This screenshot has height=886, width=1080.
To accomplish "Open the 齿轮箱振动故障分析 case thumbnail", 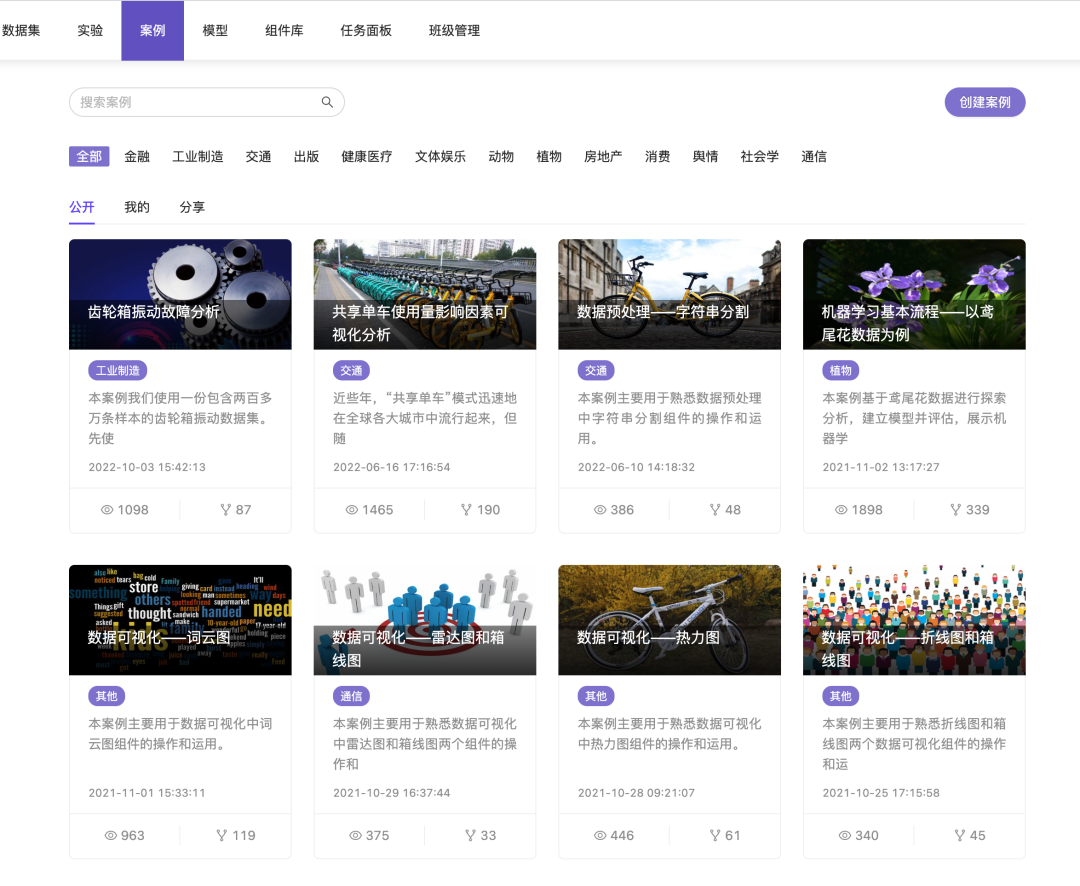I will (180, 294).
